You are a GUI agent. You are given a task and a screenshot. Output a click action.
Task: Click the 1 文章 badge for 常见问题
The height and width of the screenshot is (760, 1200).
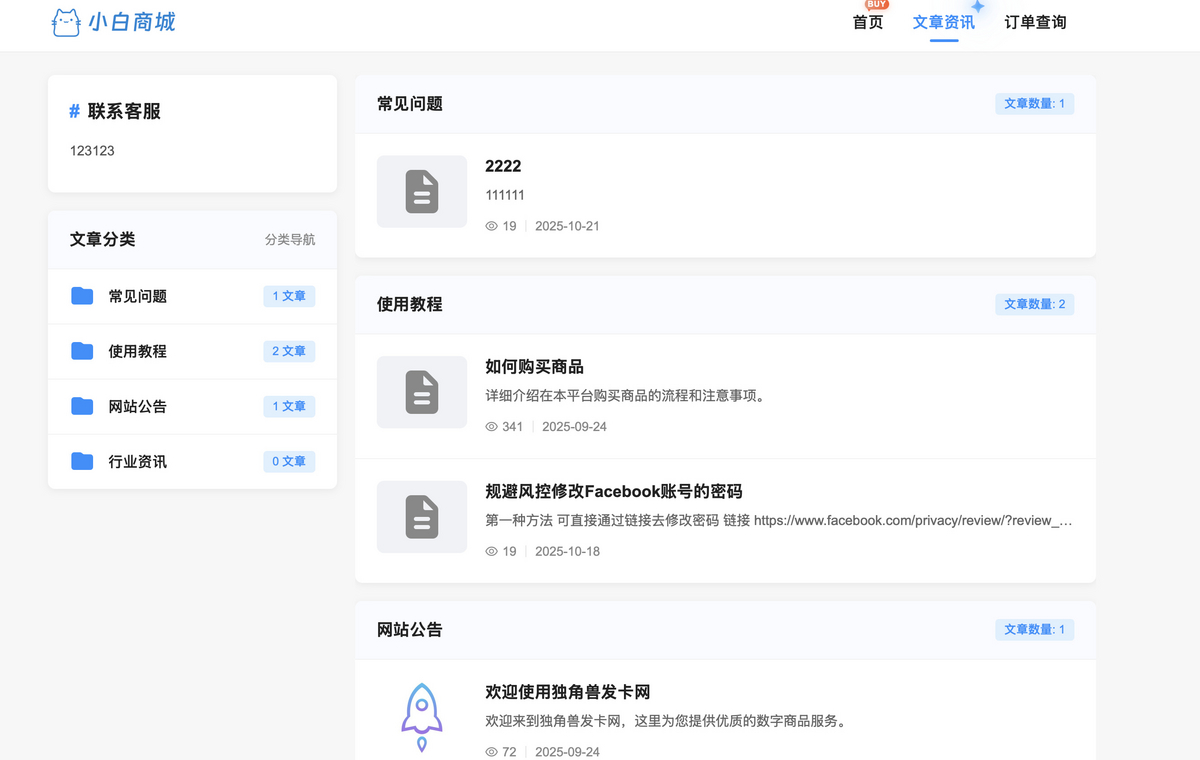click(x=289, y=296)
